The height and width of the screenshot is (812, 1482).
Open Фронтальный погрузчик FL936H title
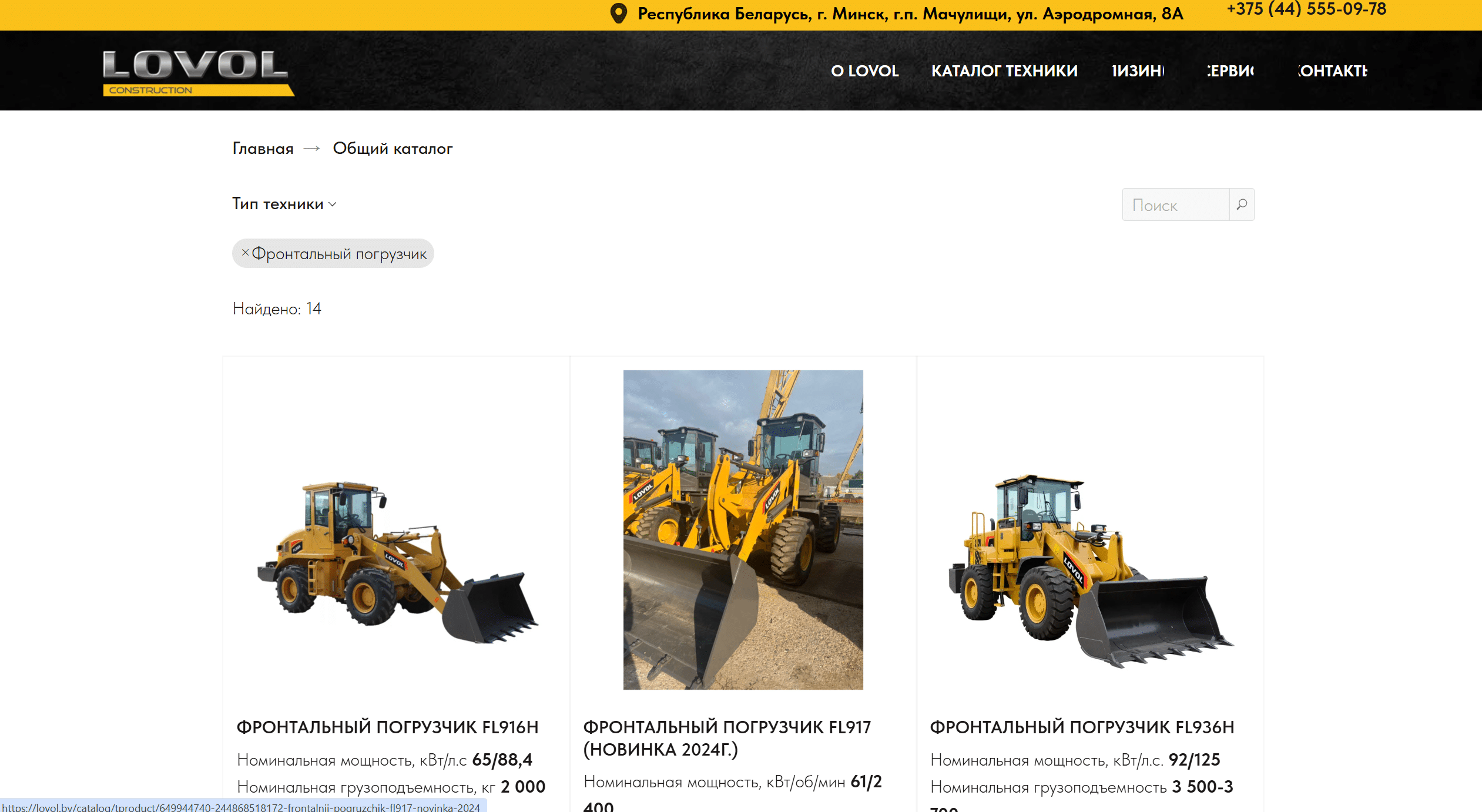click(1082, 727)
